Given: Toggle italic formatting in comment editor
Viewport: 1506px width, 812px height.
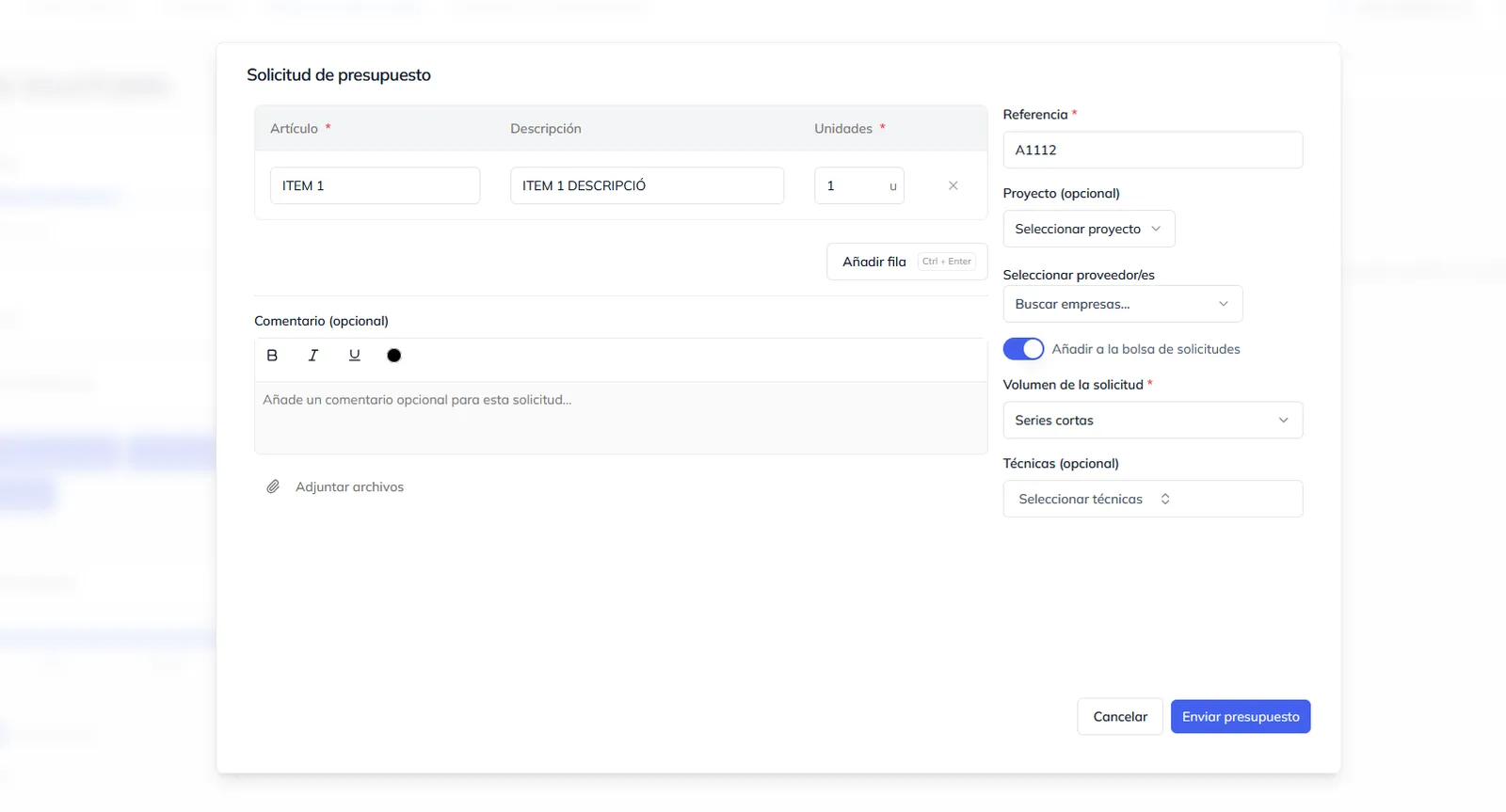Looking at the screenshot, I should tap(313, 356).
